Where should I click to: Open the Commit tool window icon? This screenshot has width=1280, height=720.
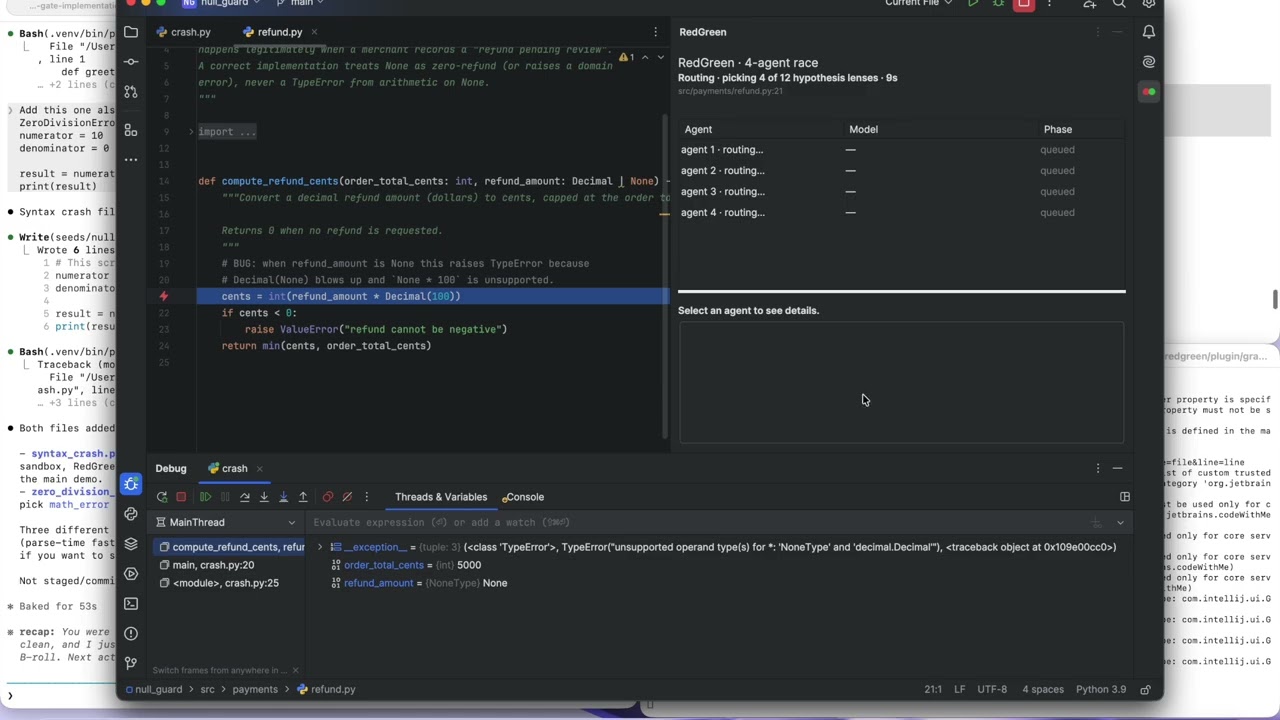pos(131,62)
